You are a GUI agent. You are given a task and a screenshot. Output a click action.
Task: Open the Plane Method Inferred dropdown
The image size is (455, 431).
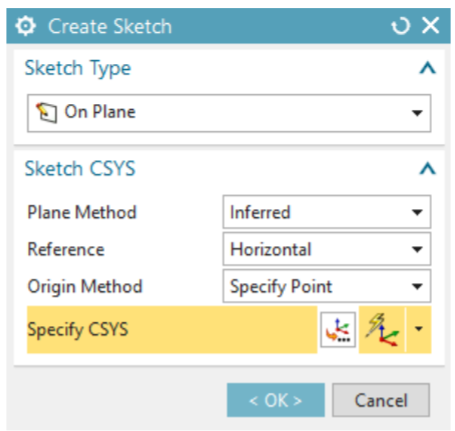coord(327,212)
